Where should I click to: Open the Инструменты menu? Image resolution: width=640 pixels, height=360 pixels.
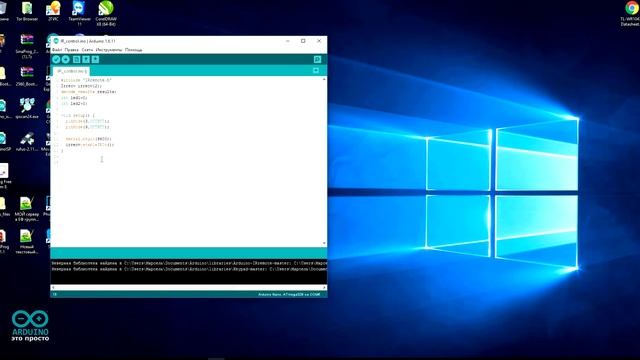point(109,50)
